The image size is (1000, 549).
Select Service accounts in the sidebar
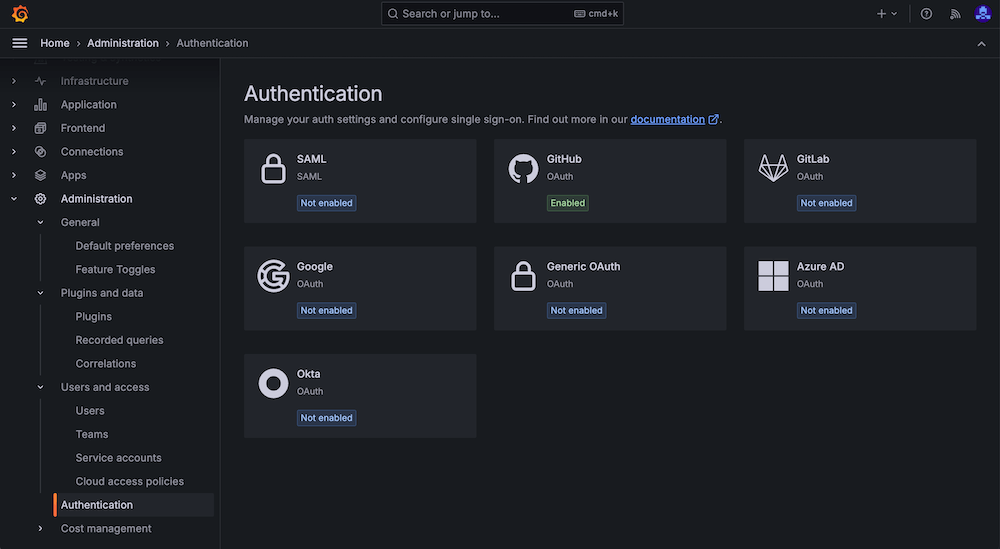pos(118,458)
